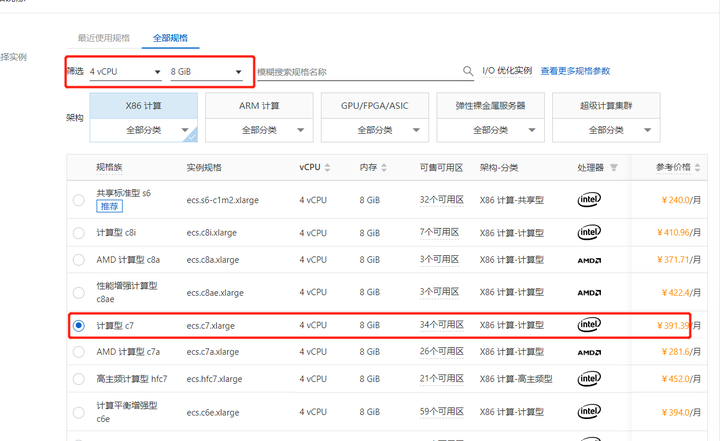Click Intel logo in ecs.hfc7.xlarge row
Image resolution: width=720 pixels, height=441 pixels.
pyautogui.click(x=589, y=379)
